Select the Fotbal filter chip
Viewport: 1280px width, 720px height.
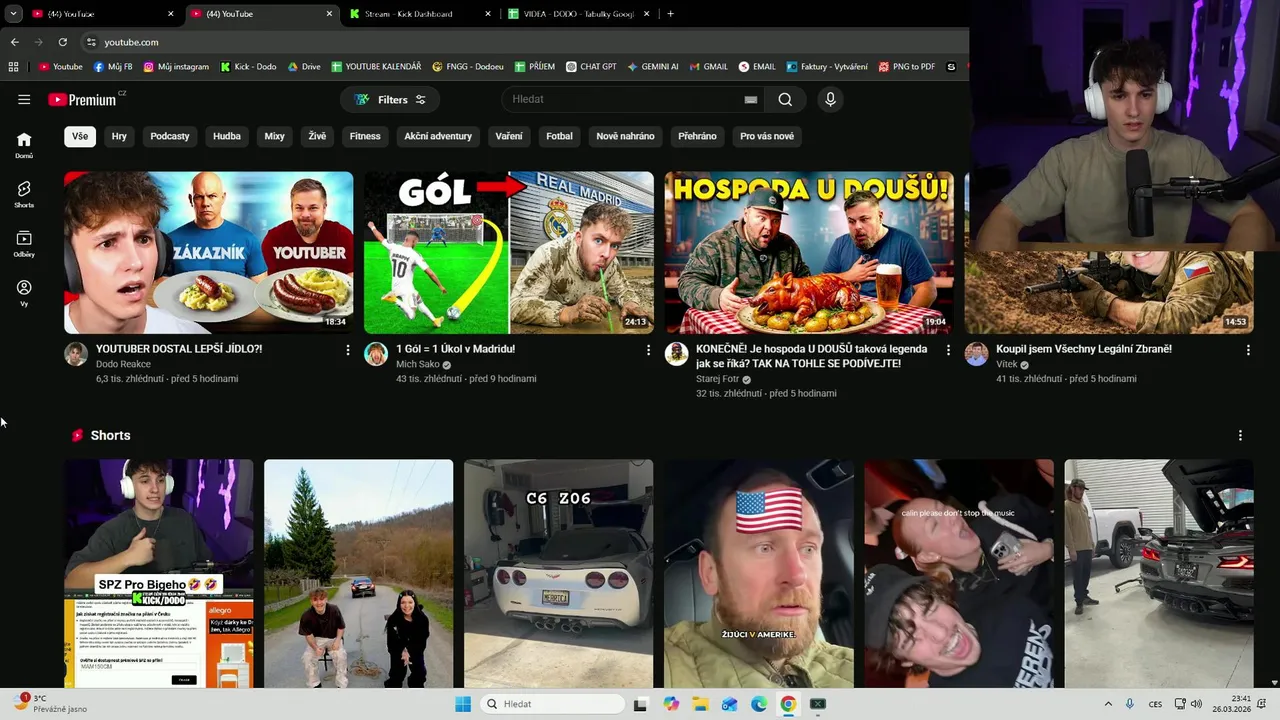[559, 136]
